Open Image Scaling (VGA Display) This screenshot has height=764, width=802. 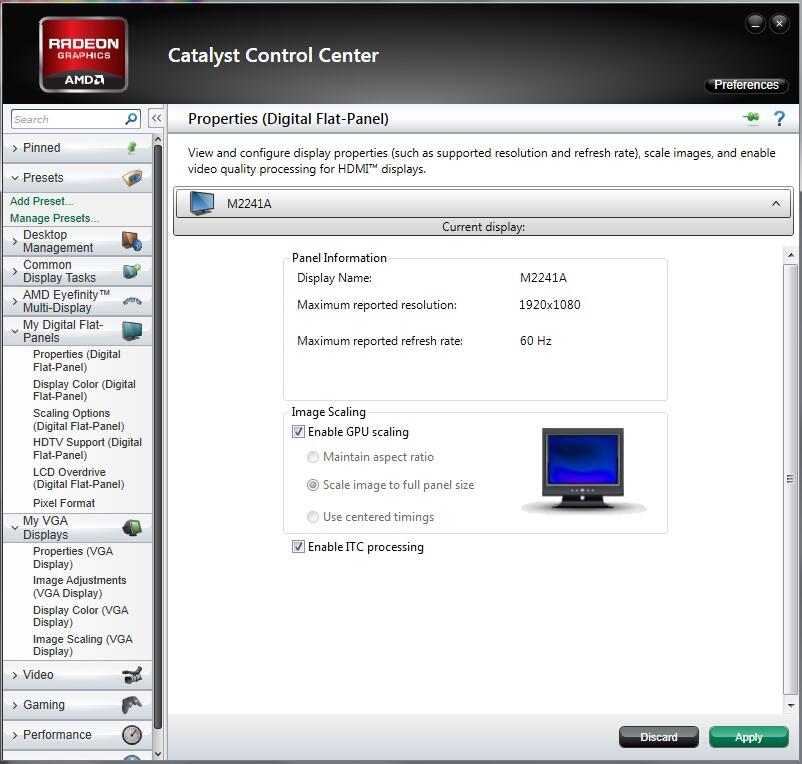pyautogui.click(x=82, y=645)
